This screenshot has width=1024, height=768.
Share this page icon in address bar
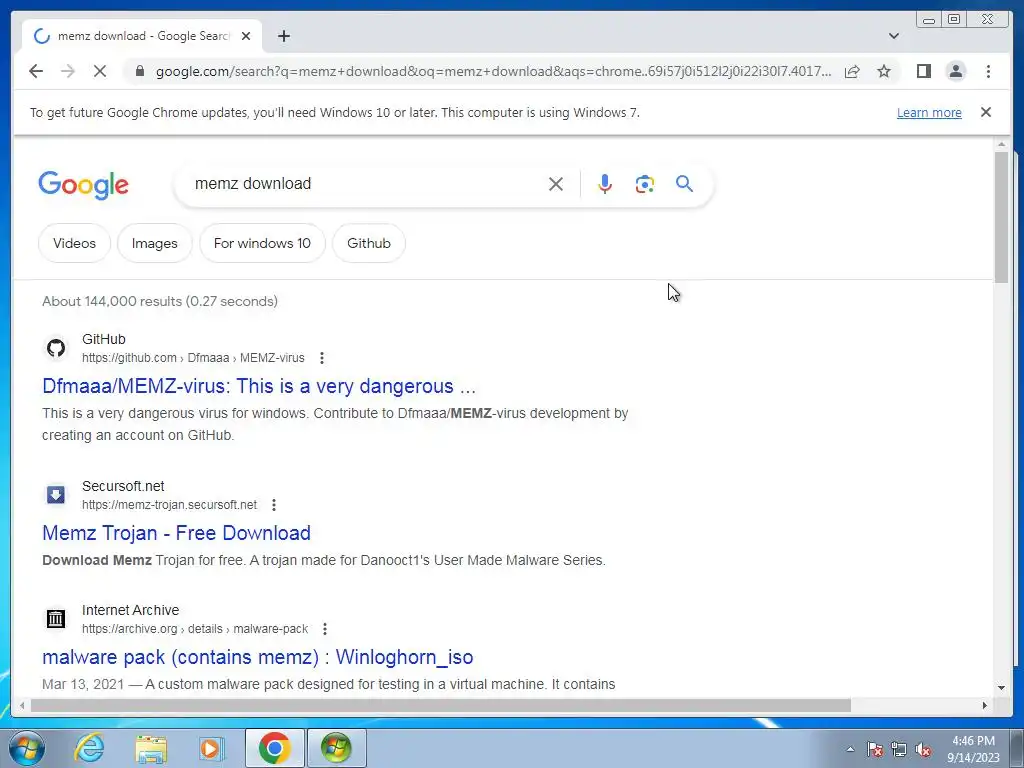852,71
